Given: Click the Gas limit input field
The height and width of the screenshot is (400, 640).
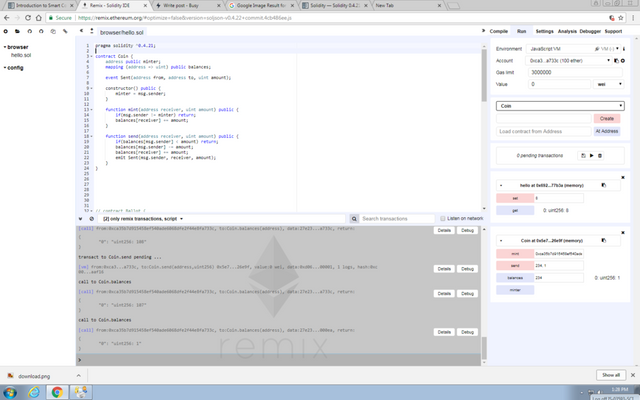Looking at the screenshot, I should pos(575,72).
